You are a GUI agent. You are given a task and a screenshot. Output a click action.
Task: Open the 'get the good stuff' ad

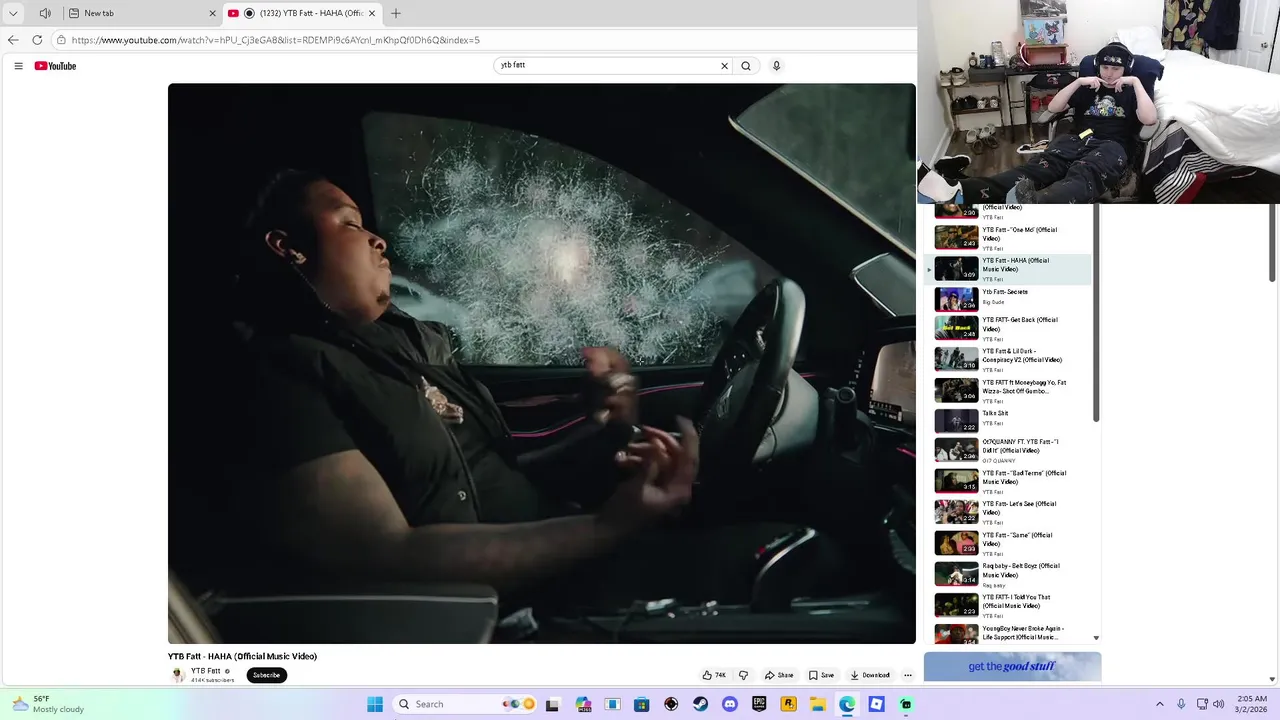click(x=1012, y=667)
